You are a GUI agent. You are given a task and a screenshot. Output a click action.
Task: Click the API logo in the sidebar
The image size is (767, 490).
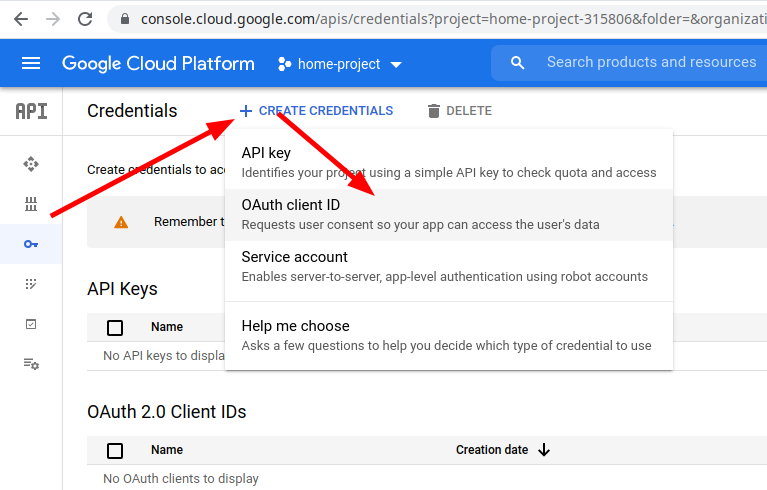31,111
